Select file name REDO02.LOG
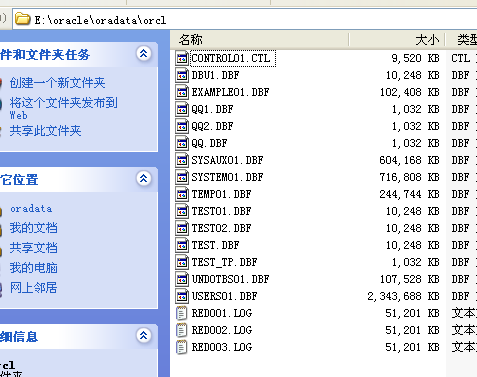 222,330
